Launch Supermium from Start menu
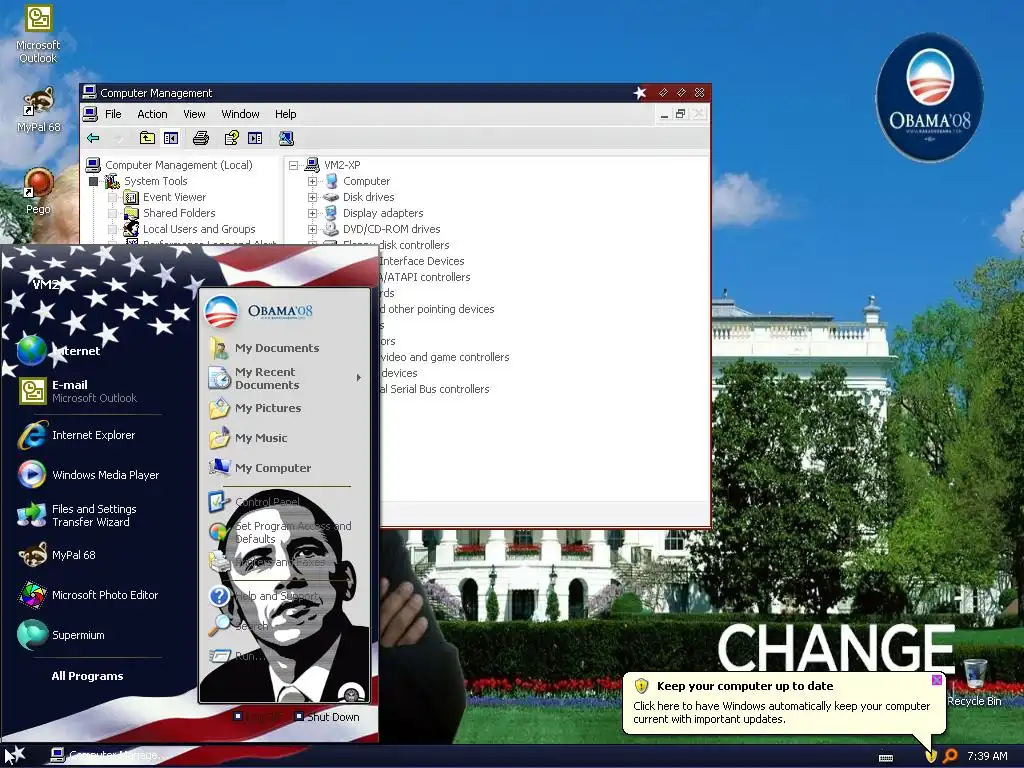 (61, 635)
